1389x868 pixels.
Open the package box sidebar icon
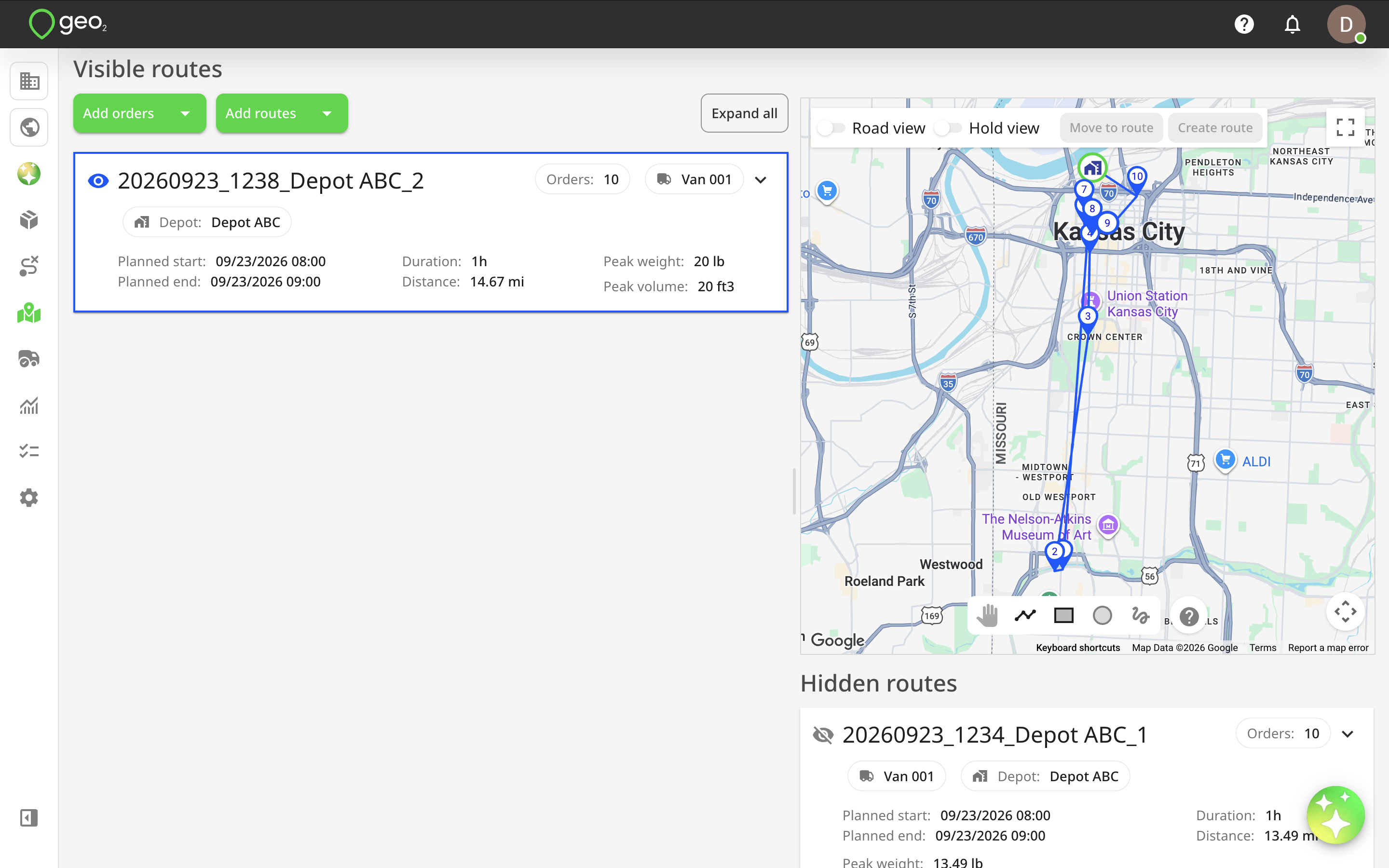point(29,220)
